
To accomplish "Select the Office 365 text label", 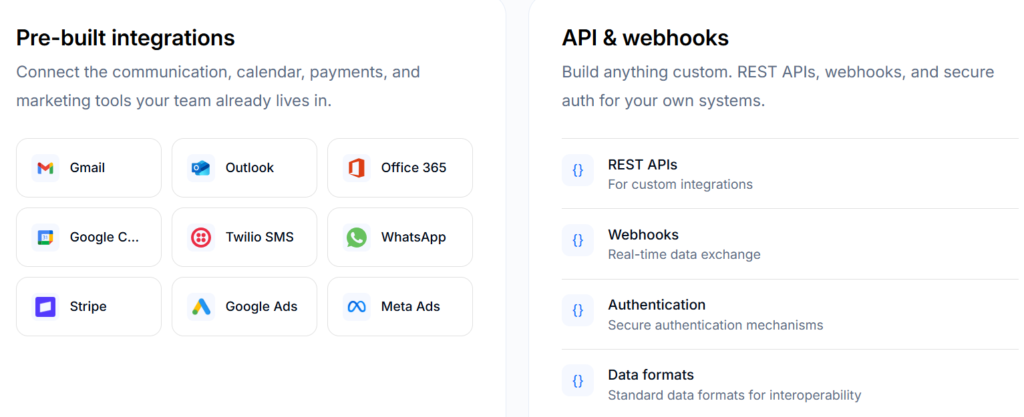I will (x=413, y=168).
